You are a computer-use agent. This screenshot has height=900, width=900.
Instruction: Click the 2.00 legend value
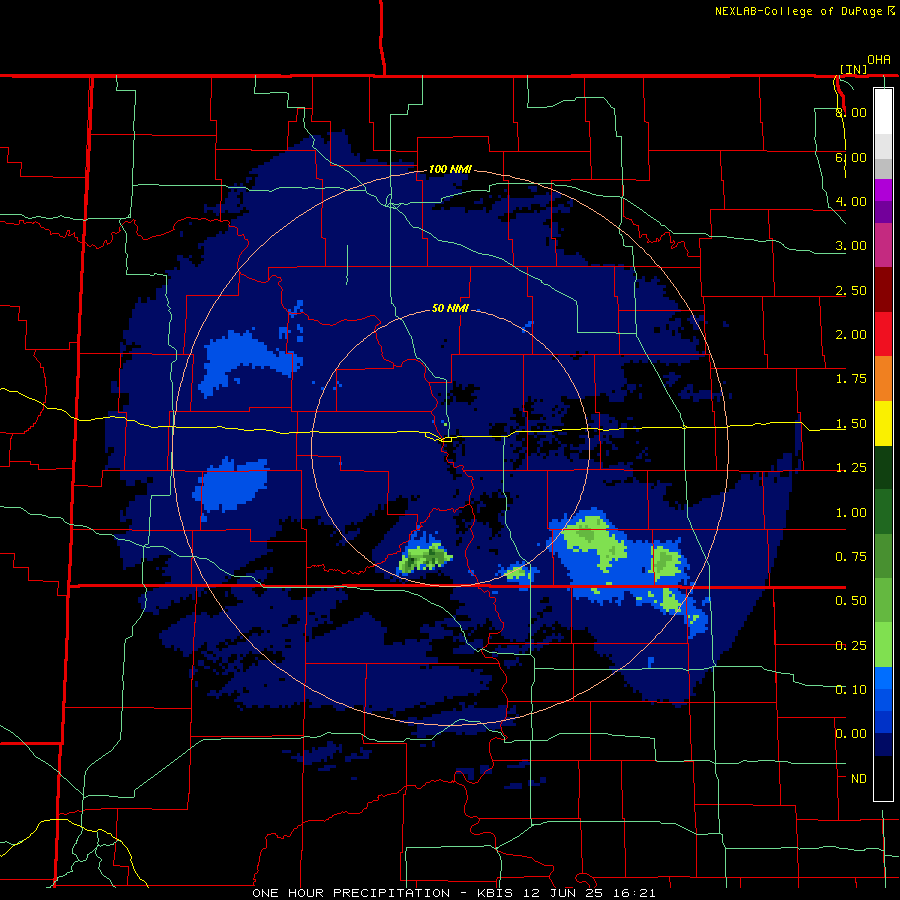pyautogui.click(x=851, y=335)
